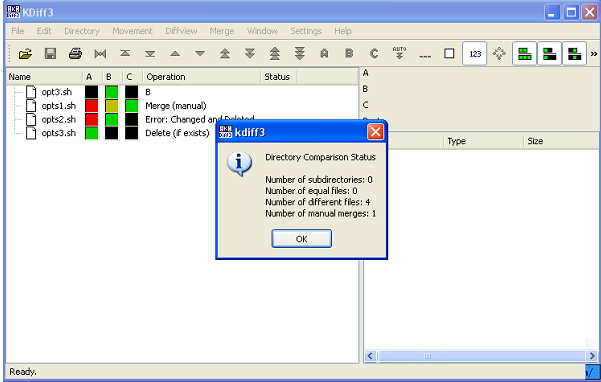Select the opt3.sh file row
The height and width of the screenshot is (382, 601).
pyautogui.click(x=182, y=92)
